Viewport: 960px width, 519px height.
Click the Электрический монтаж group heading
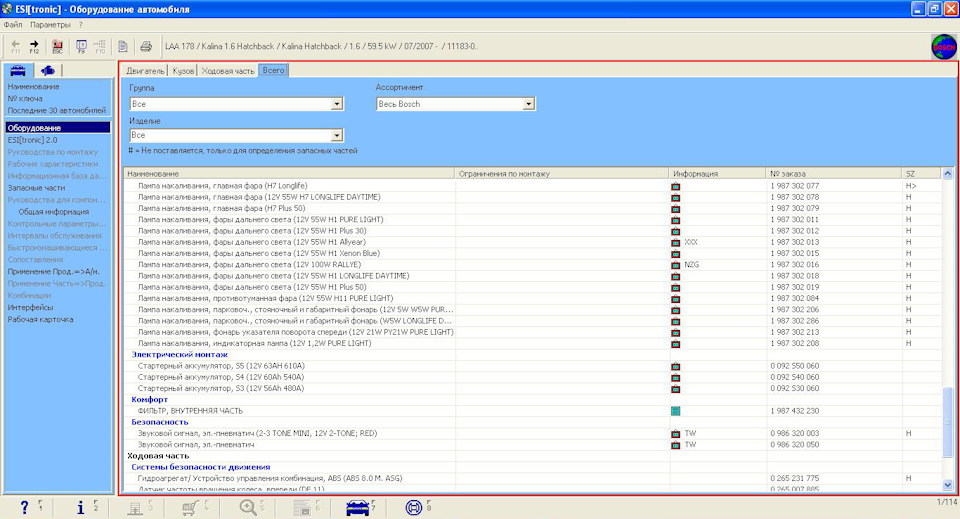[179, 354]
